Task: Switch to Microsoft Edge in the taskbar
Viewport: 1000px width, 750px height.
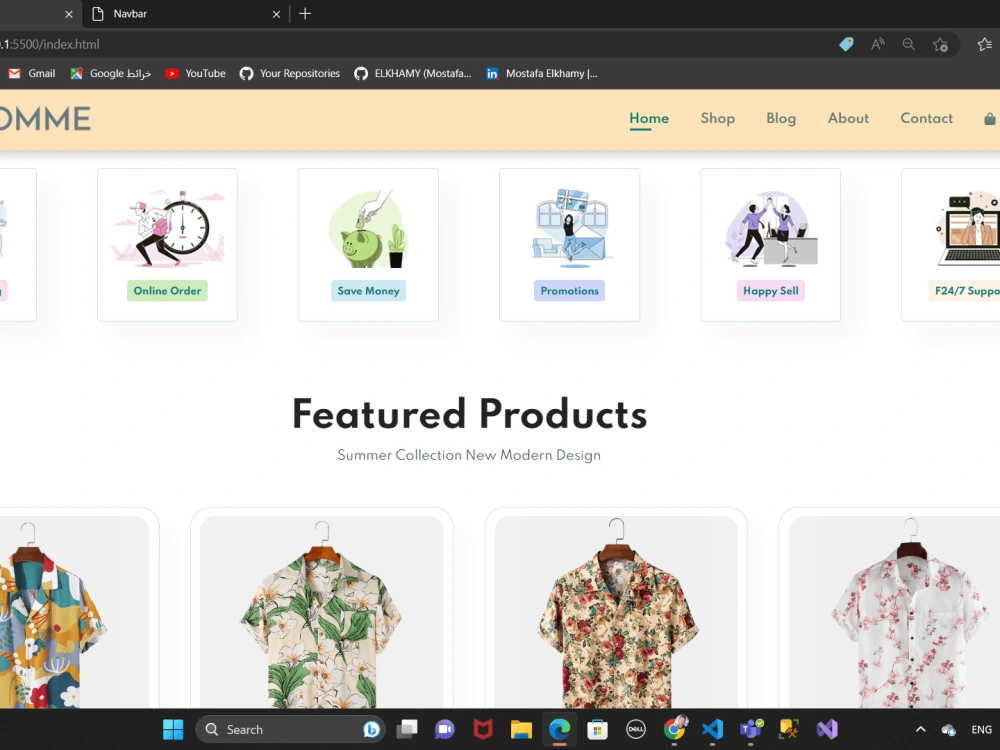Action: [x=559, y=729]
